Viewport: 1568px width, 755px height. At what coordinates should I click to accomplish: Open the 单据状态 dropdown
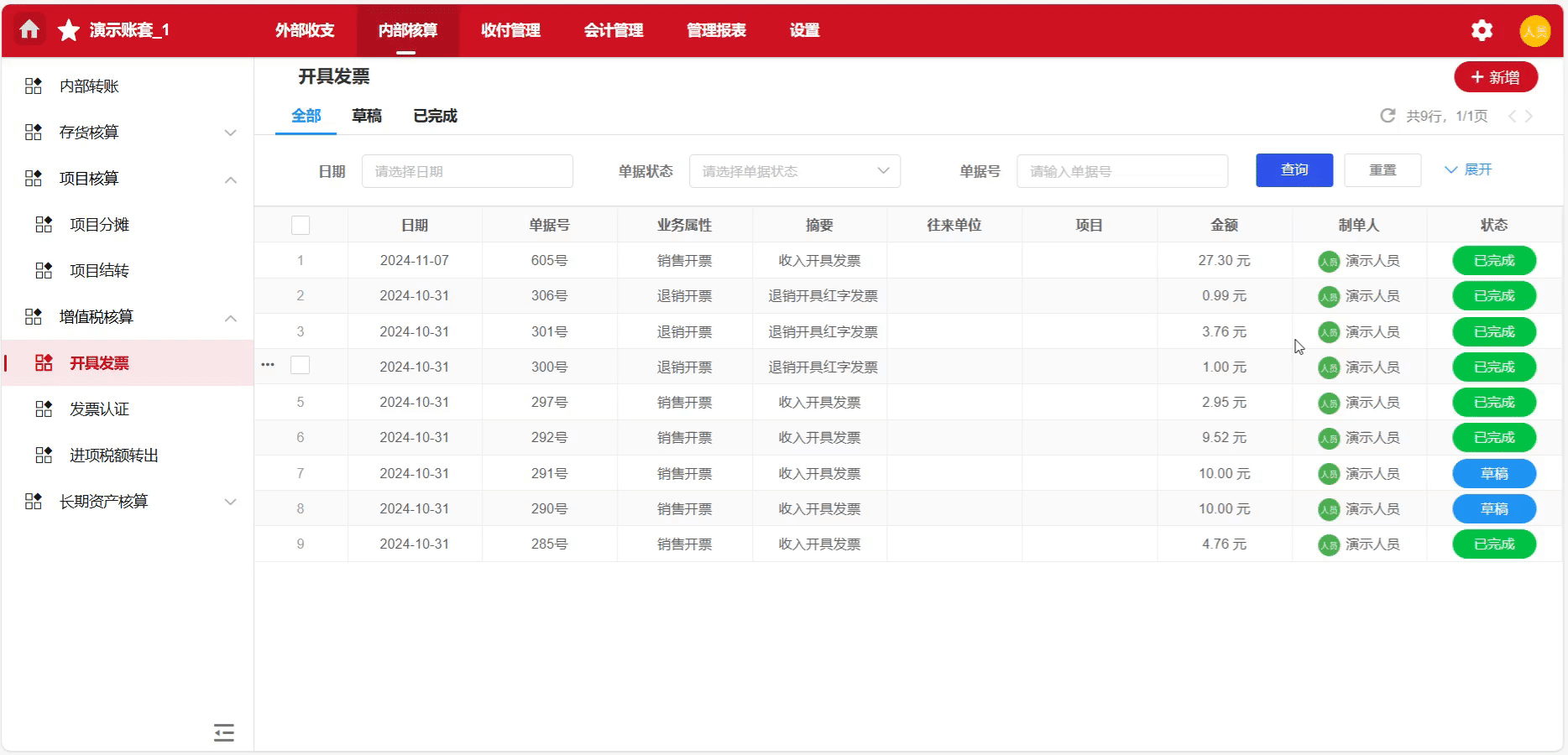point(794,171)
